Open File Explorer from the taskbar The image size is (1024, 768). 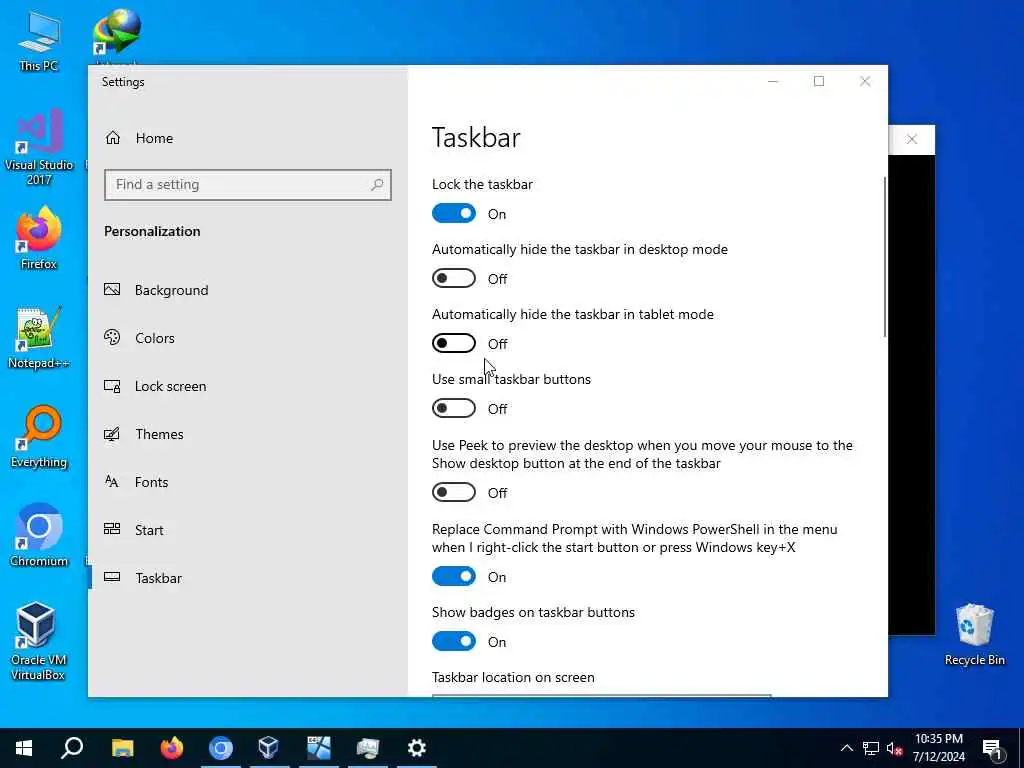(x=122, y=748)
